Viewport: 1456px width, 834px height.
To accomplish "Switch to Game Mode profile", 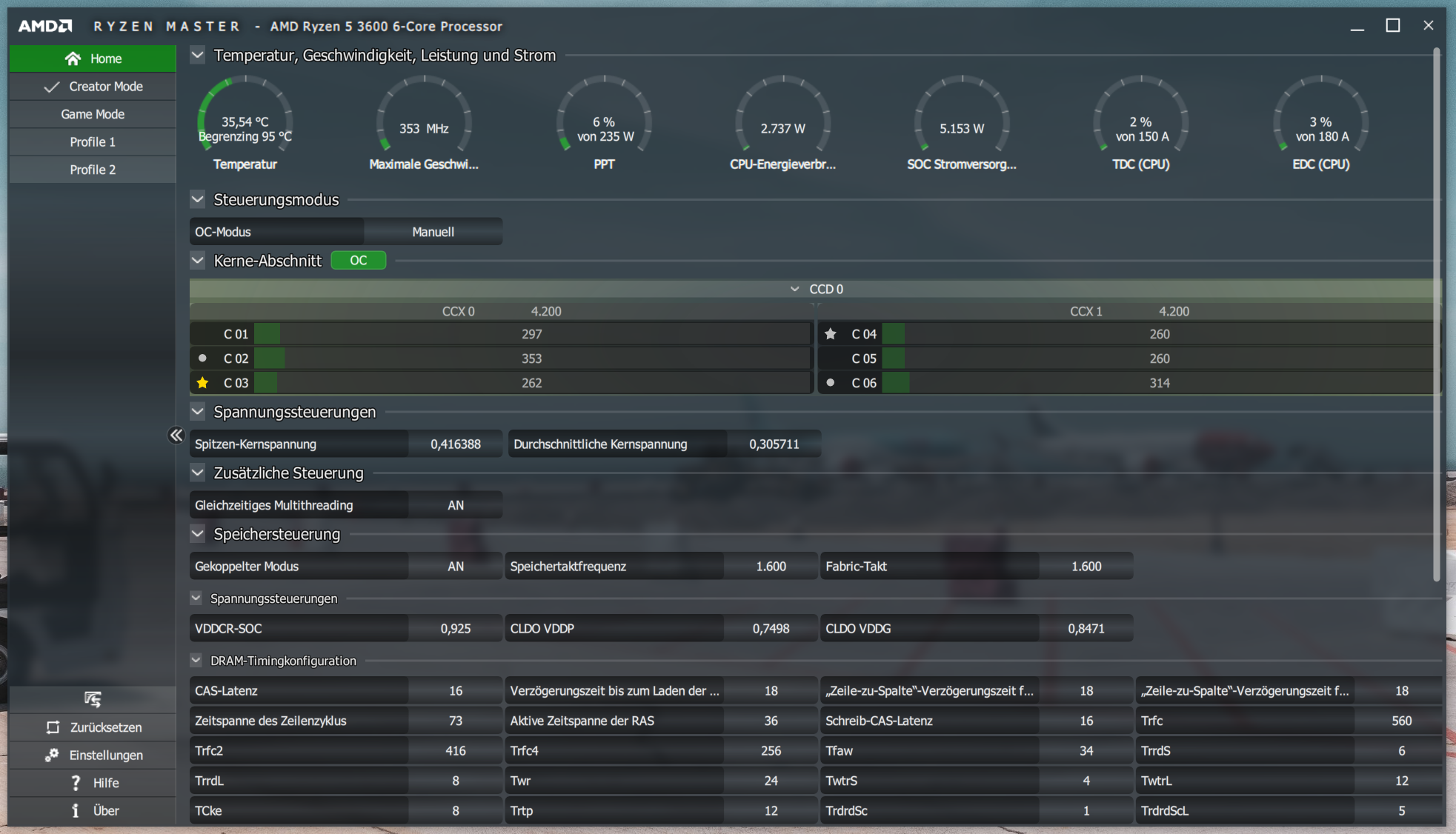I will click(x=93, y=114).
